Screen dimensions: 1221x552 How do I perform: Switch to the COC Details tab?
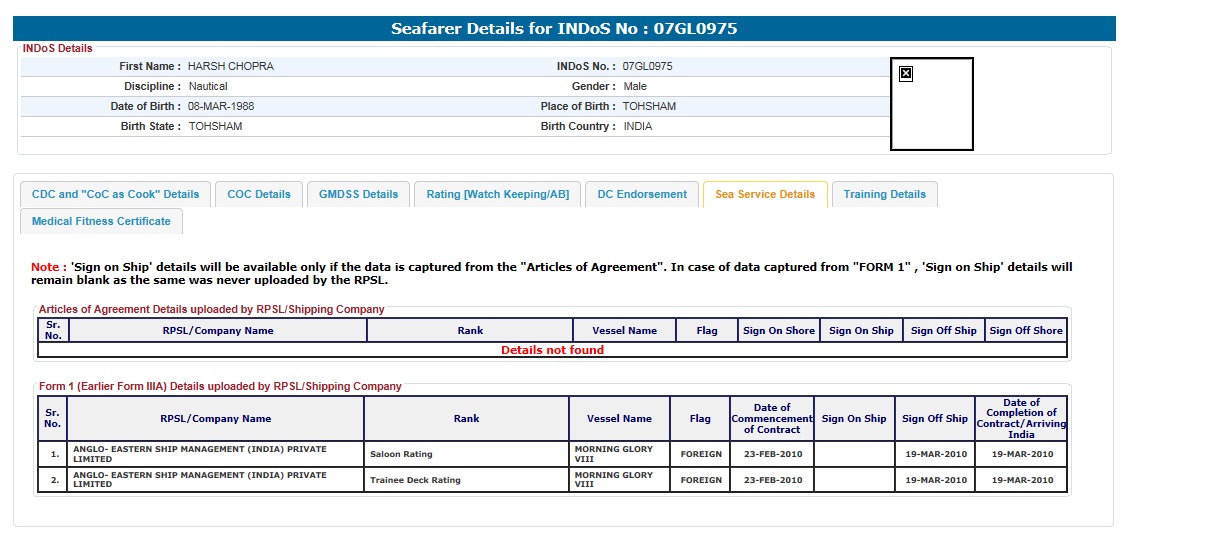coord(259,194)
